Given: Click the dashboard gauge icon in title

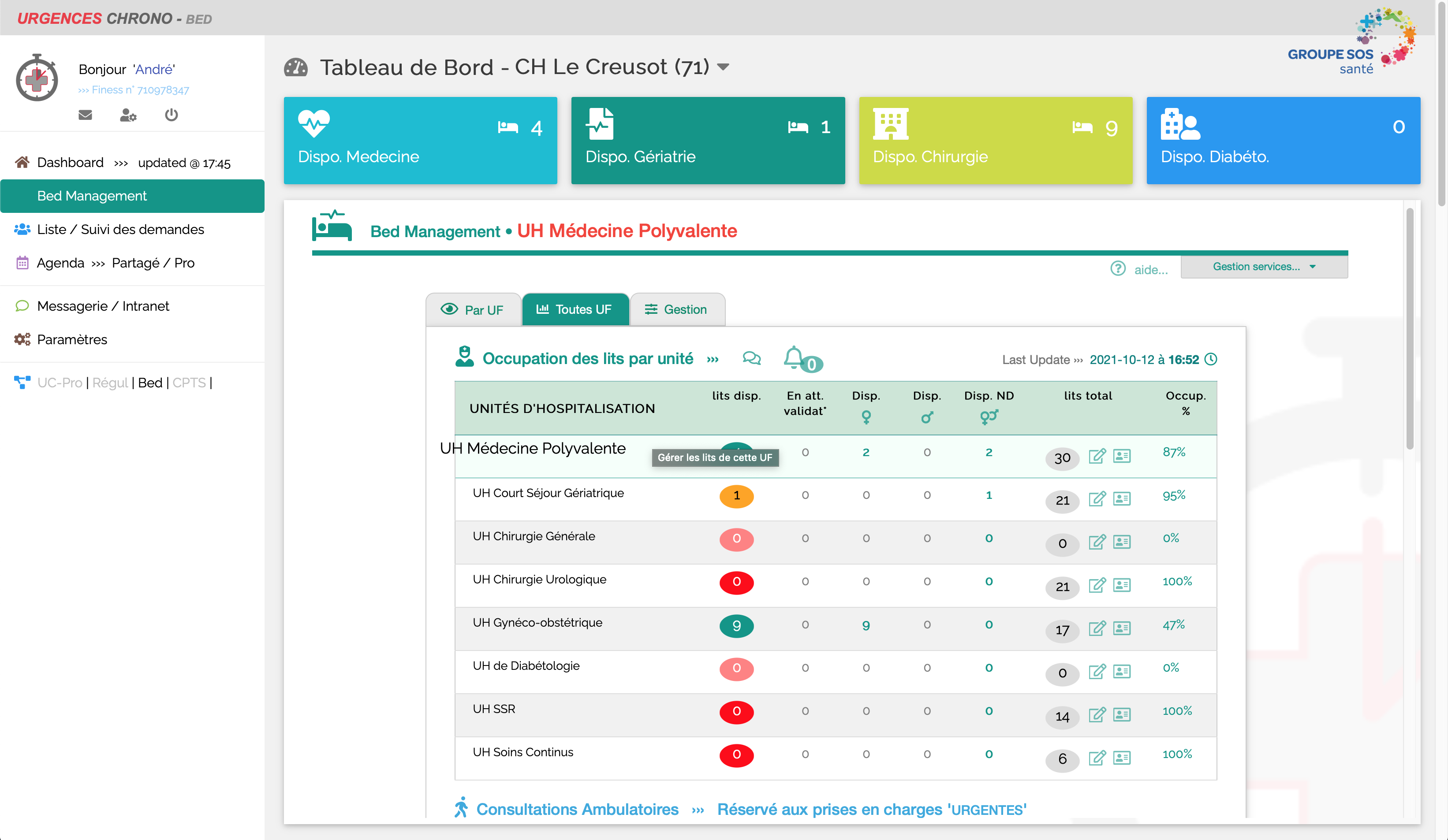Looking at the screenshot, I should (x=296, y=67).
